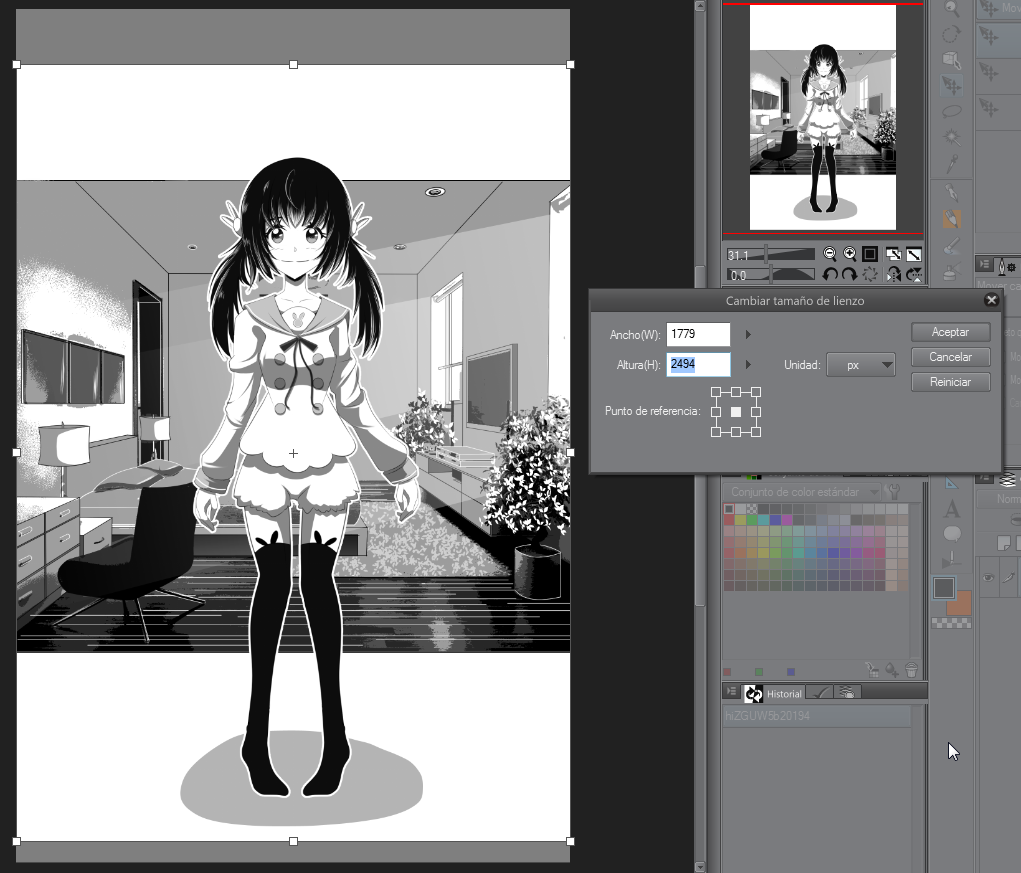The height and width of the screenshot is (873, 1021).
Task: Select the highlighted Pencil tool
Action: [x=952, y=219]
